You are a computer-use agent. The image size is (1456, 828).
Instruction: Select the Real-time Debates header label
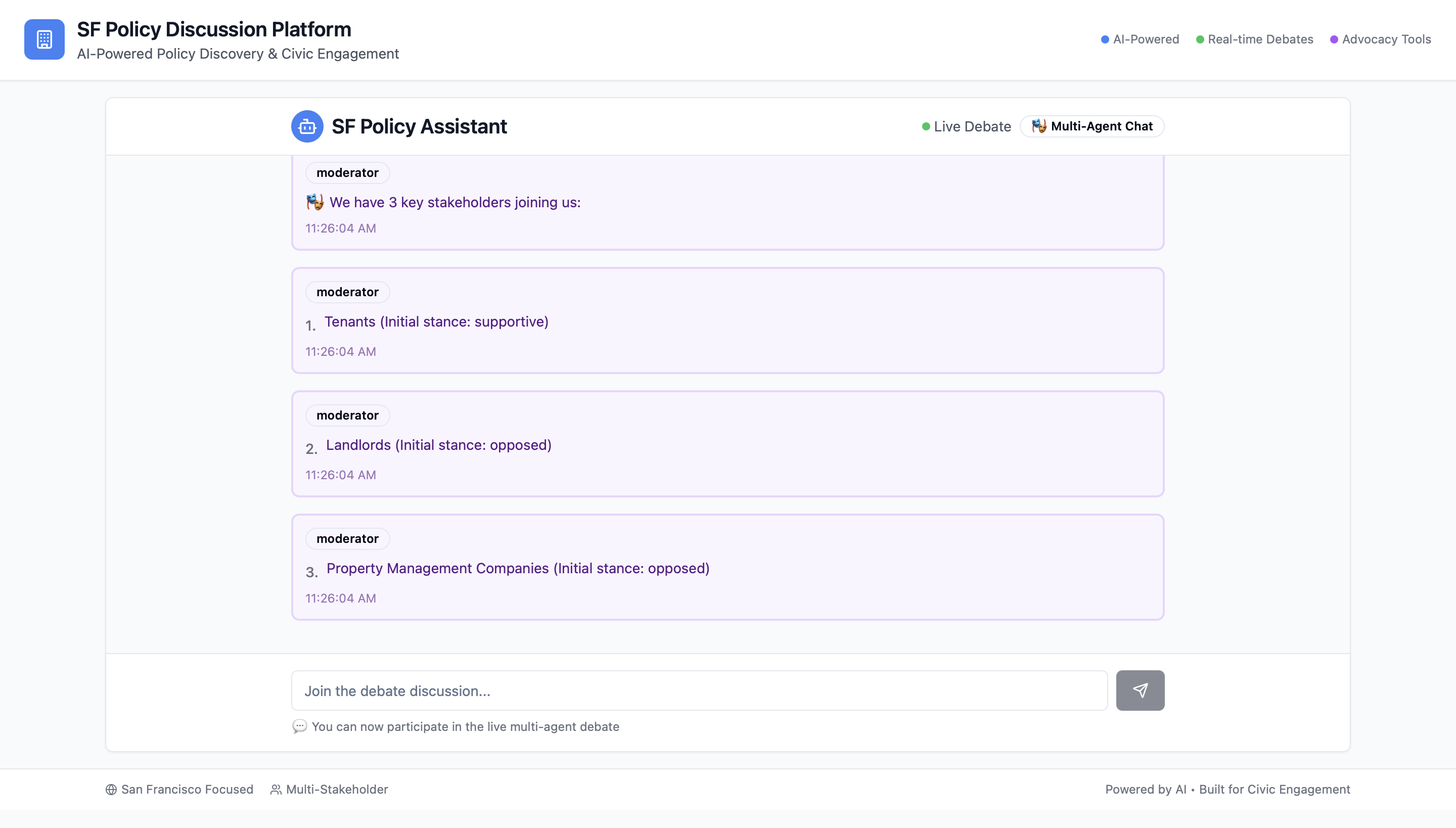click(x=1260, y=39)
